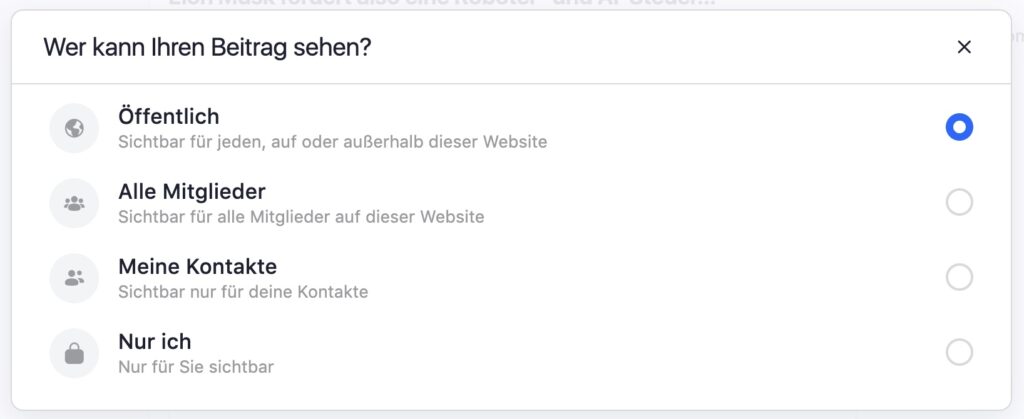1024x419 pixels.
Task: Select the Öffentlich radio button
Action: 959,127
